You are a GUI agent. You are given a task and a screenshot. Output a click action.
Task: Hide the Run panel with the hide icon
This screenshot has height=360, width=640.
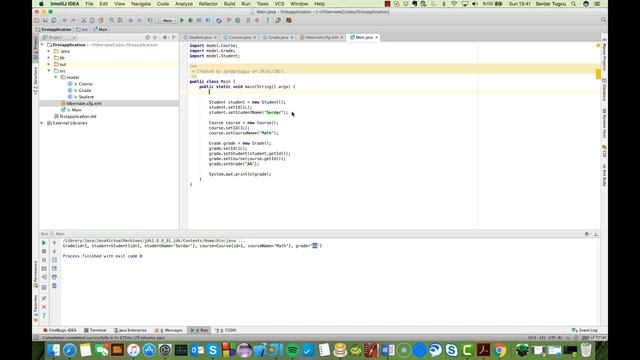tap(596, 234)
